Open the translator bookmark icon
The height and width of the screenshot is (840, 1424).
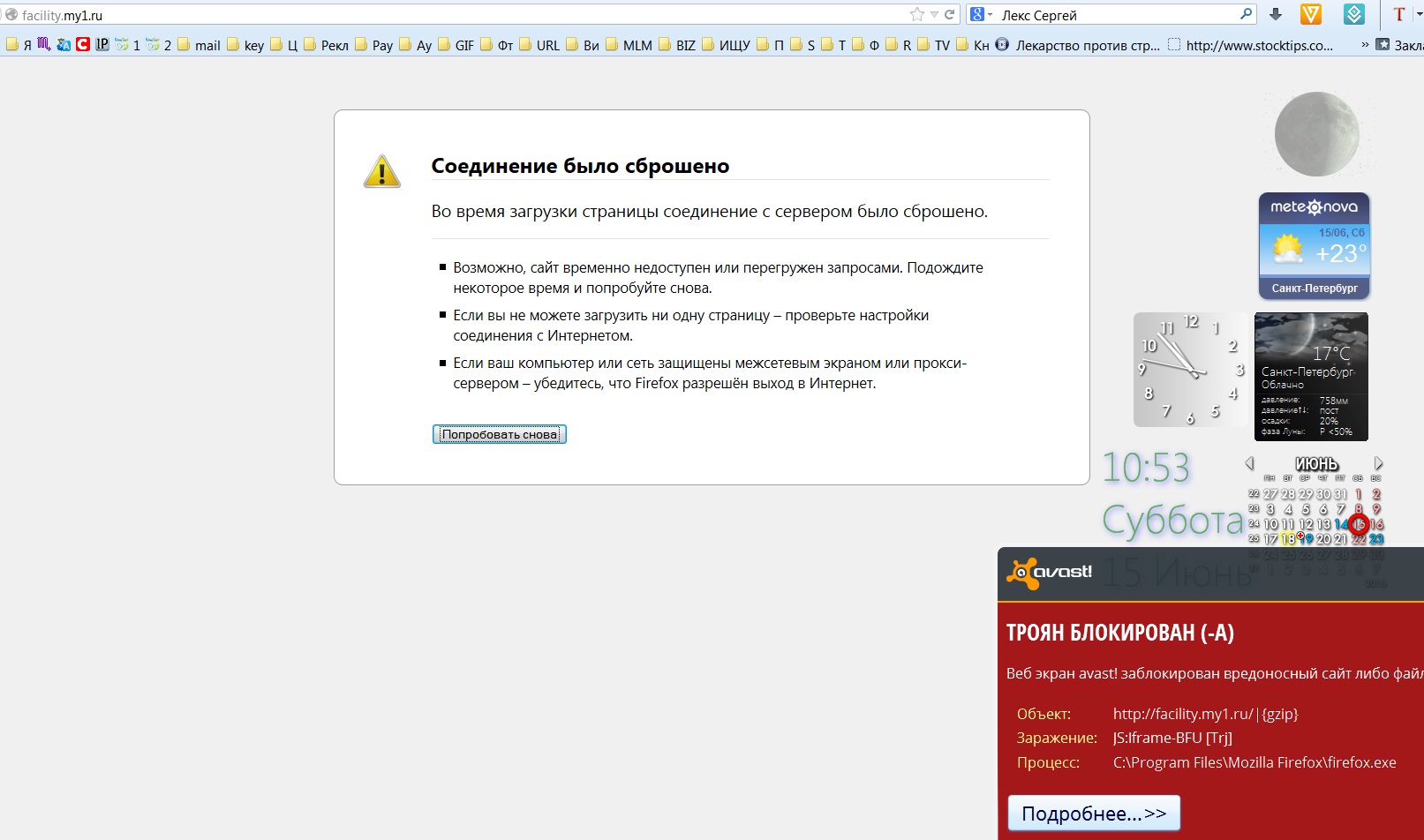[64, 44]
